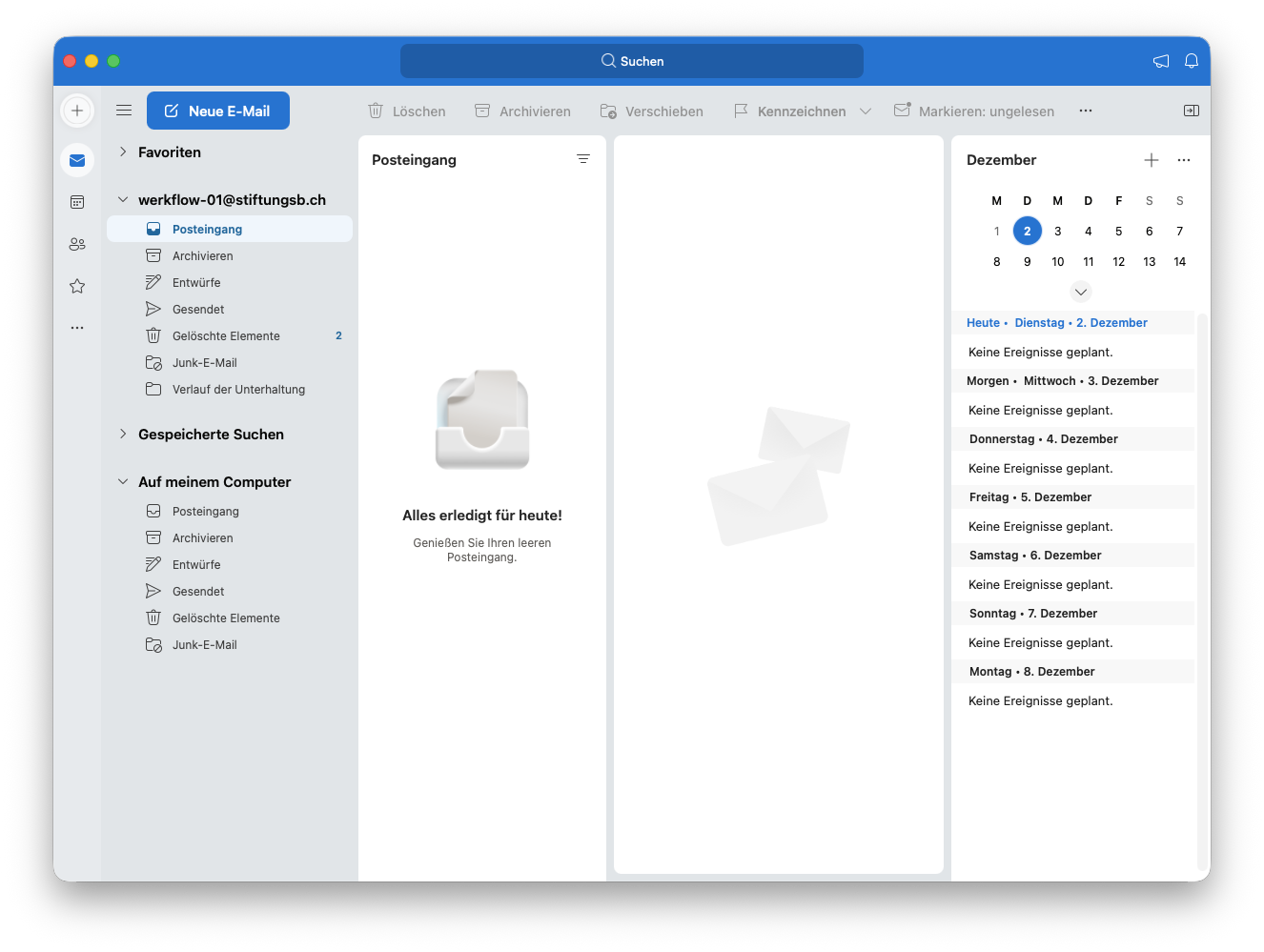Screen dimensions: 1264x952
Task: Open the Calendar view in left rail
Action: click(x=77, y=202)
